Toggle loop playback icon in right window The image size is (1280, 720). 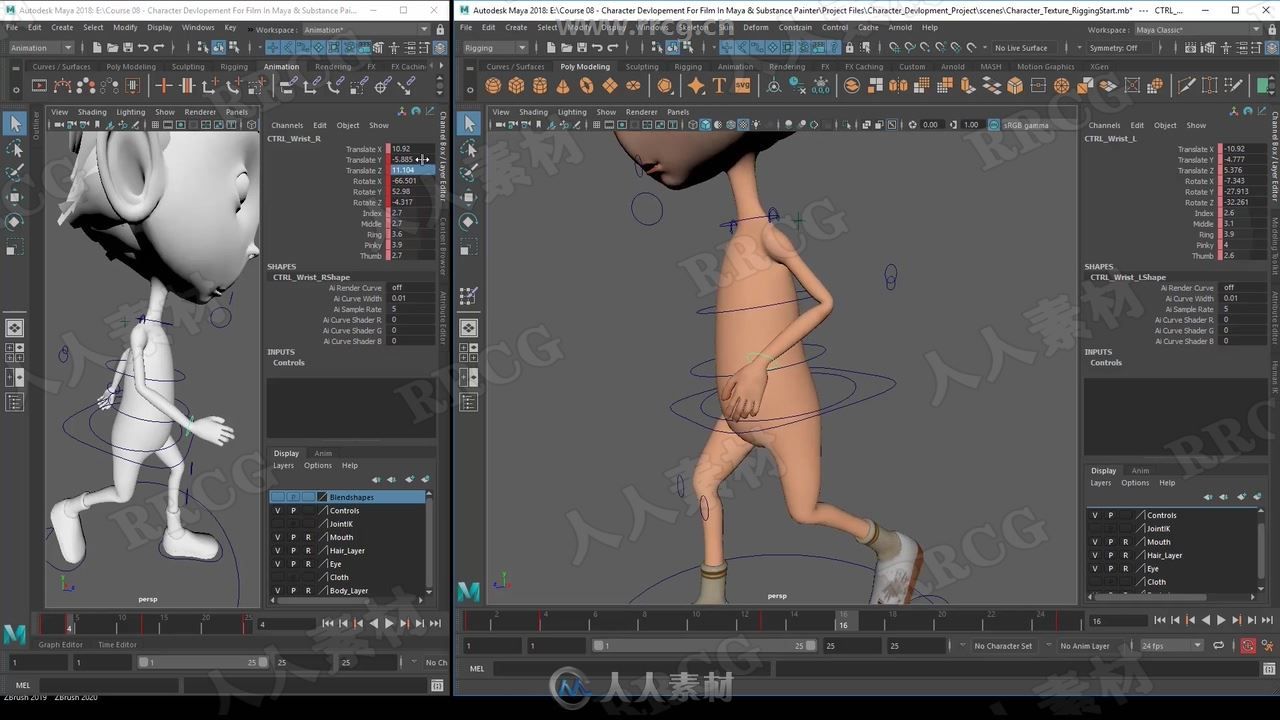(1220, 646)
